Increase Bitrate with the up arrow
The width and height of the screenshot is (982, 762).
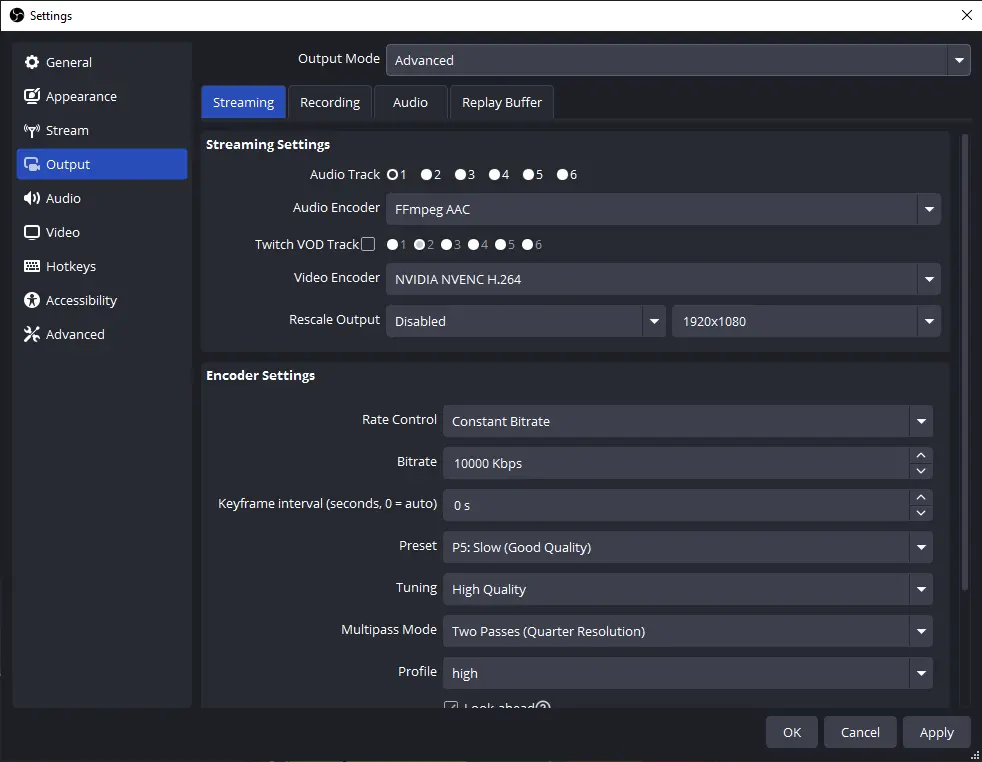pos(921,455)
